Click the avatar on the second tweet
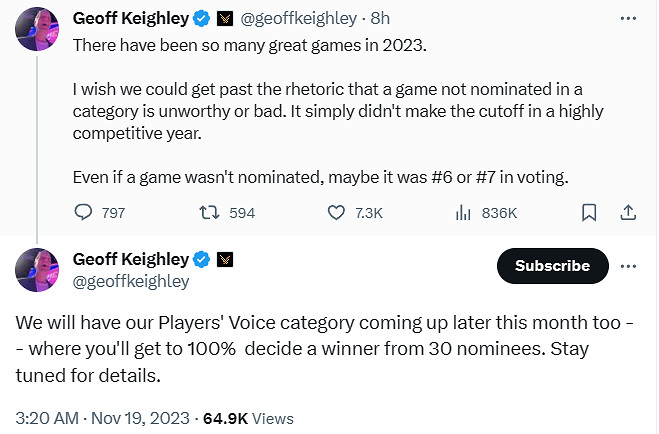Screen dimensions: 659x434 click(34, 269)
